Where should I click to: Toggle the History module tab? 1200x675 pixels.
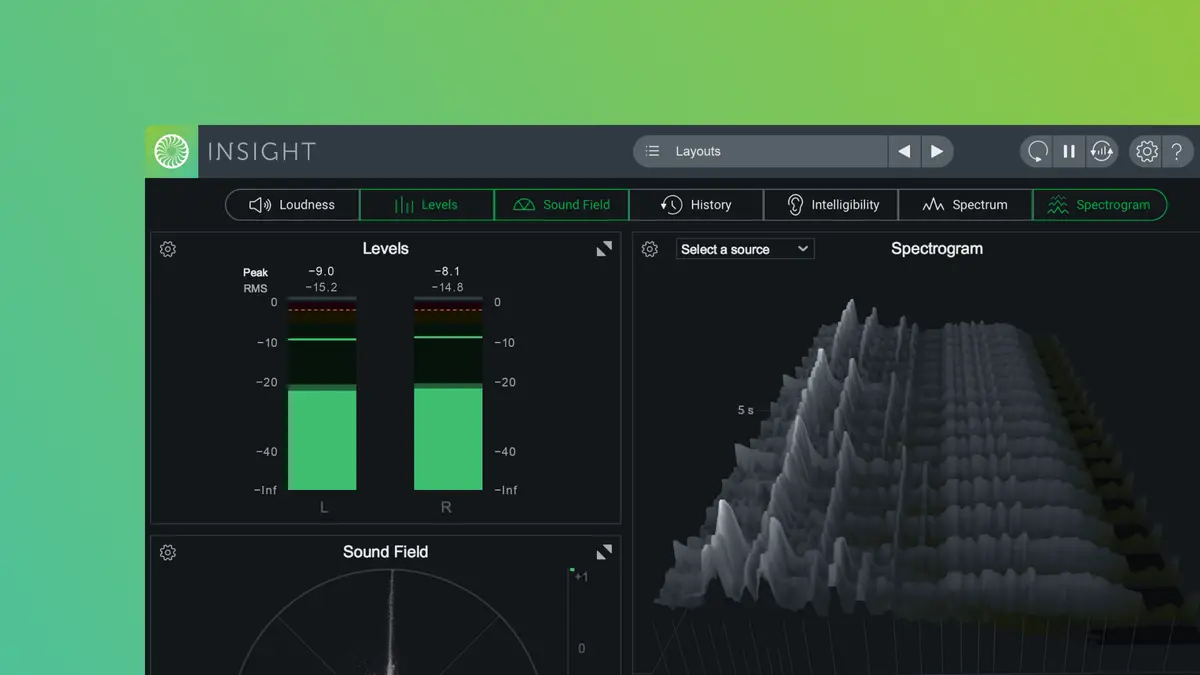pos(696,204)
